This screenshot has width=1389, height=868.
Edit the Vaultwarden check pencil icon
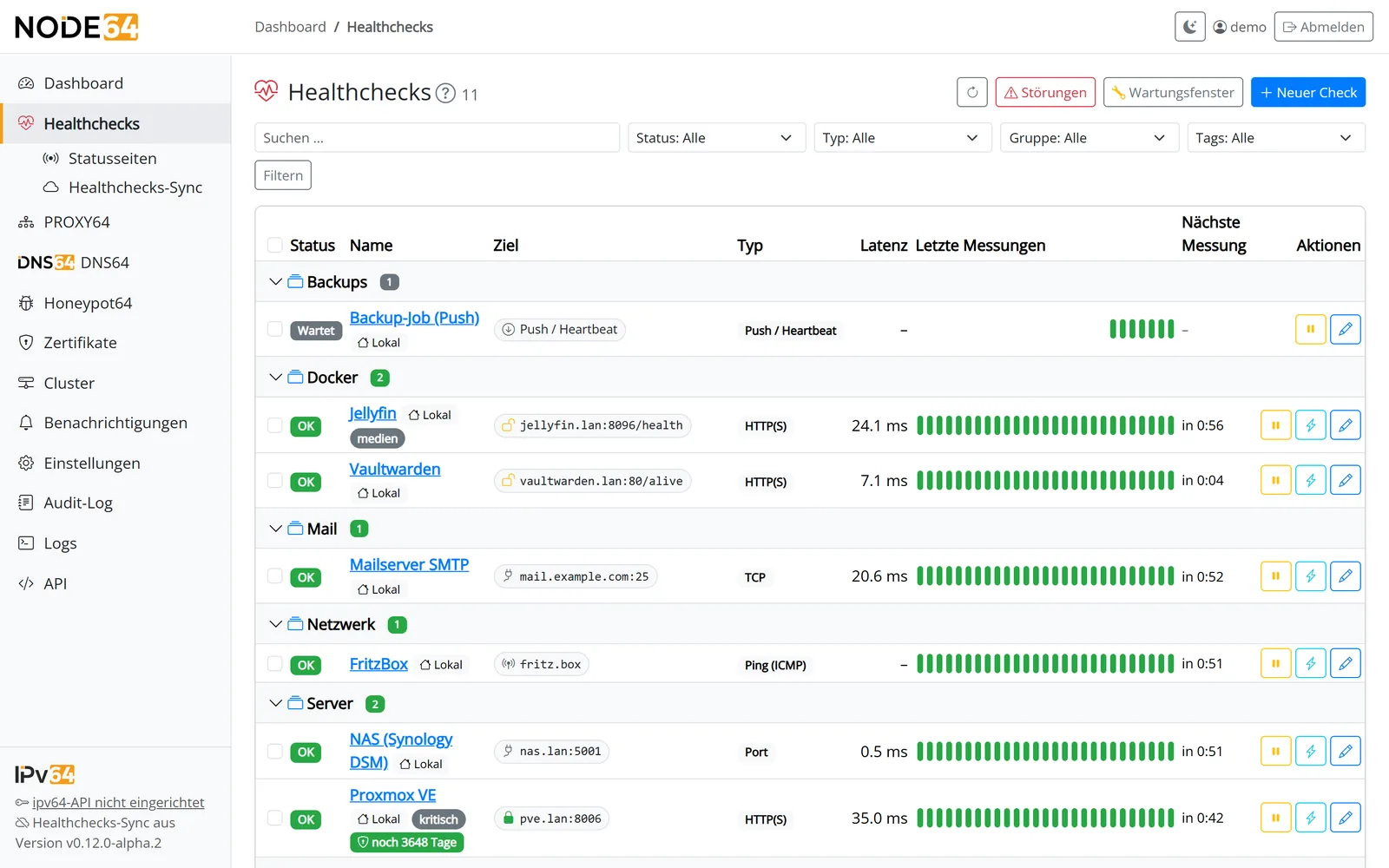[x=1346, y=480]
